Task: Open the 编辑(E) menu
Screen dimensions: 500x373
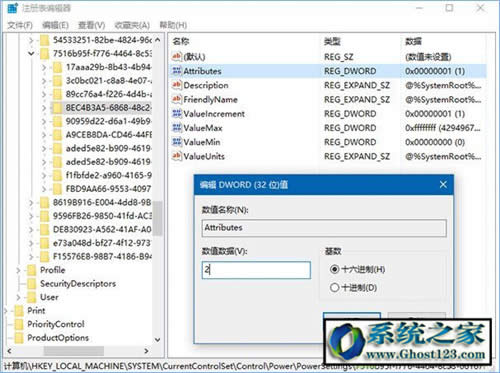Action: [x=55, y=25]
